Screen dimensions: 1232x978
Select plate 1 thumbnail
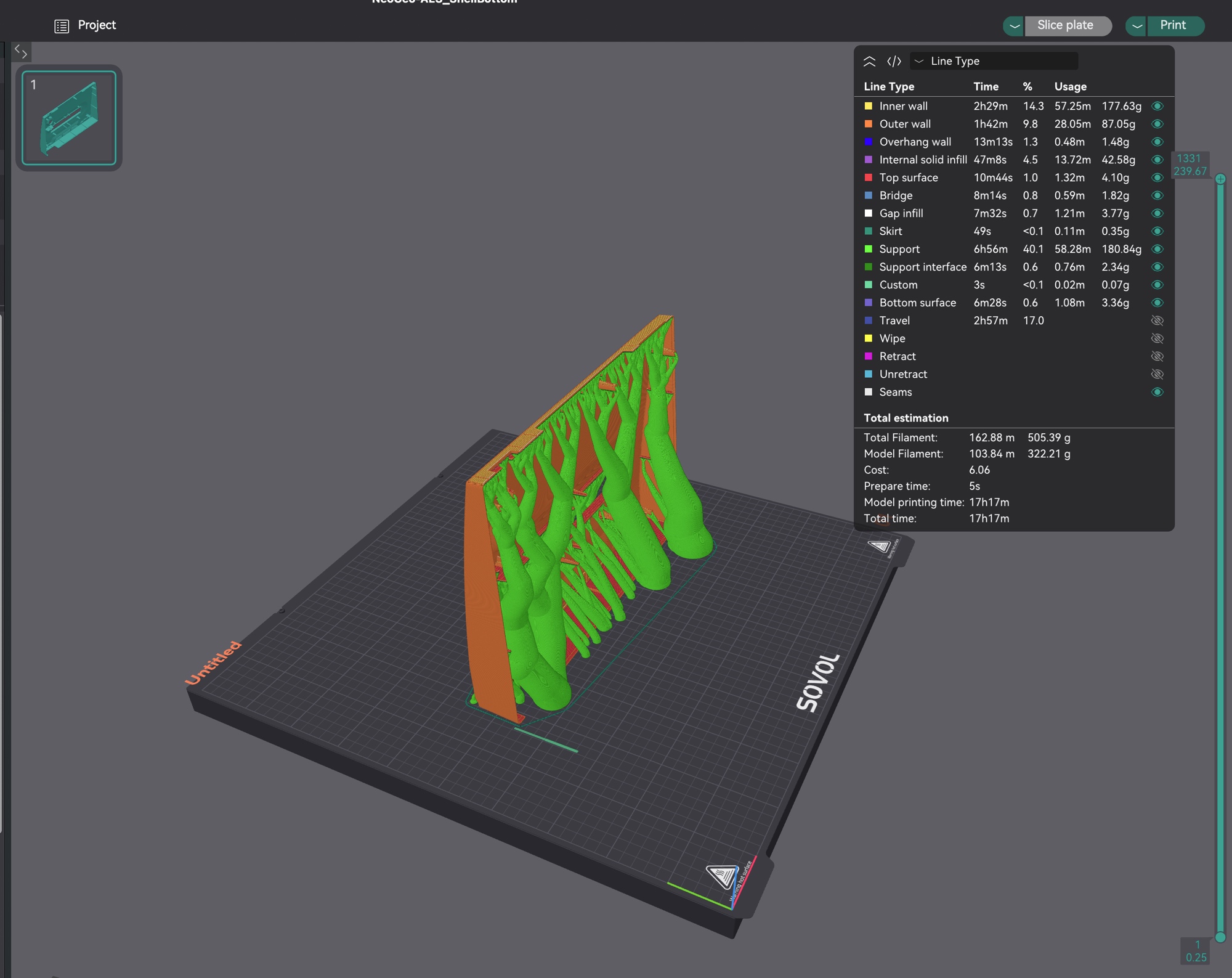pos(69,118)
